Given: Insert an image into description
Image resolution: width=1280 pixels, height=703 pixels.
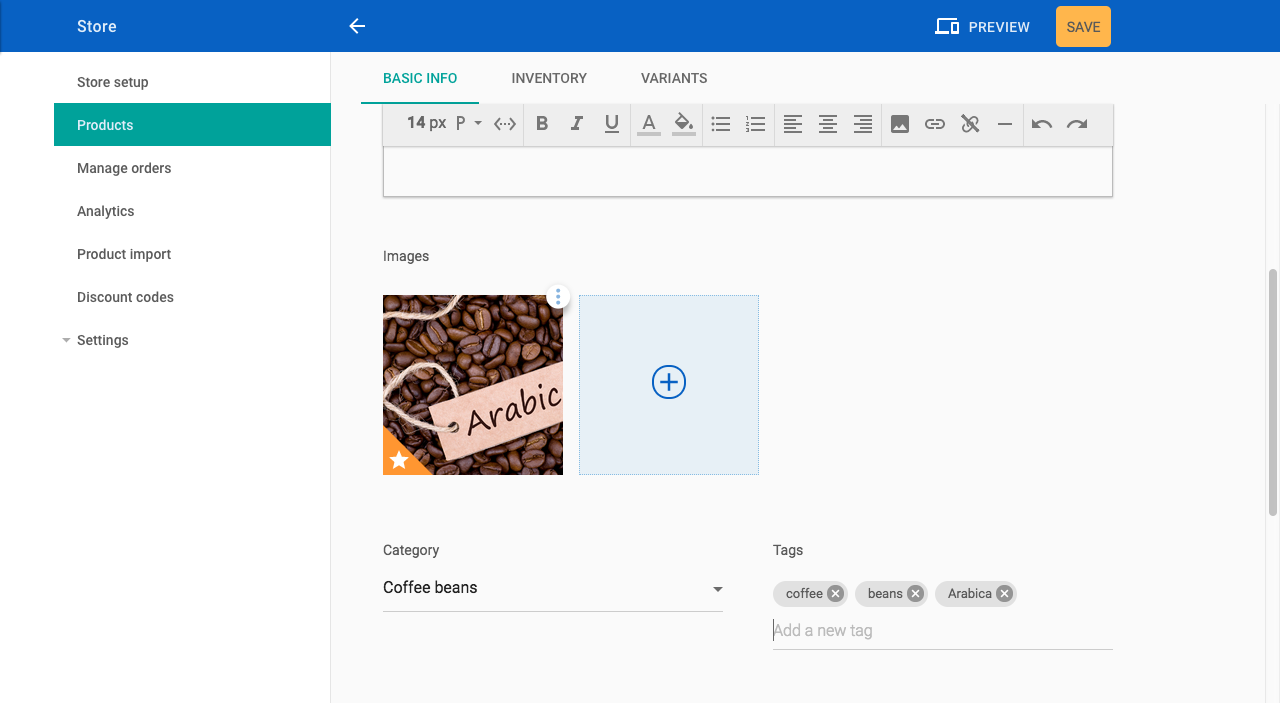Looking at the screenshot, I should [900, 124].
